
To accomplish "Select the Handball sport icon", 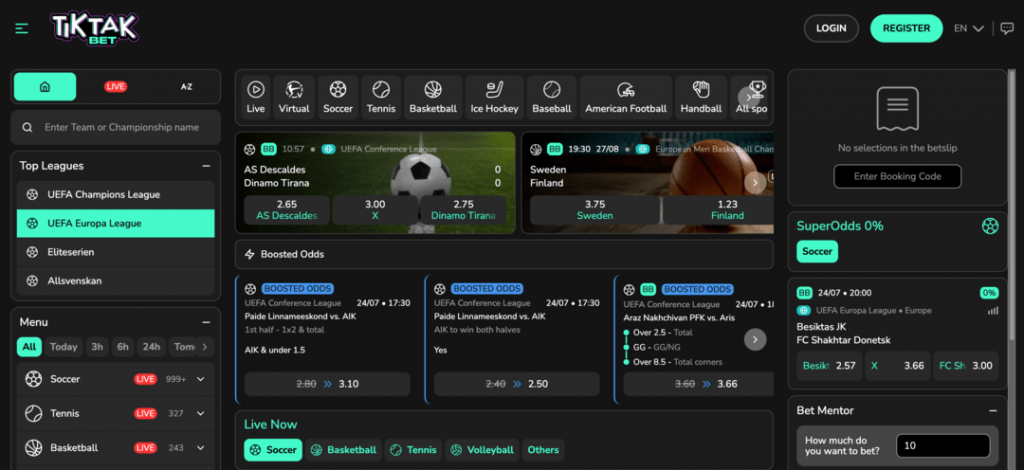I will click(701, 97).
